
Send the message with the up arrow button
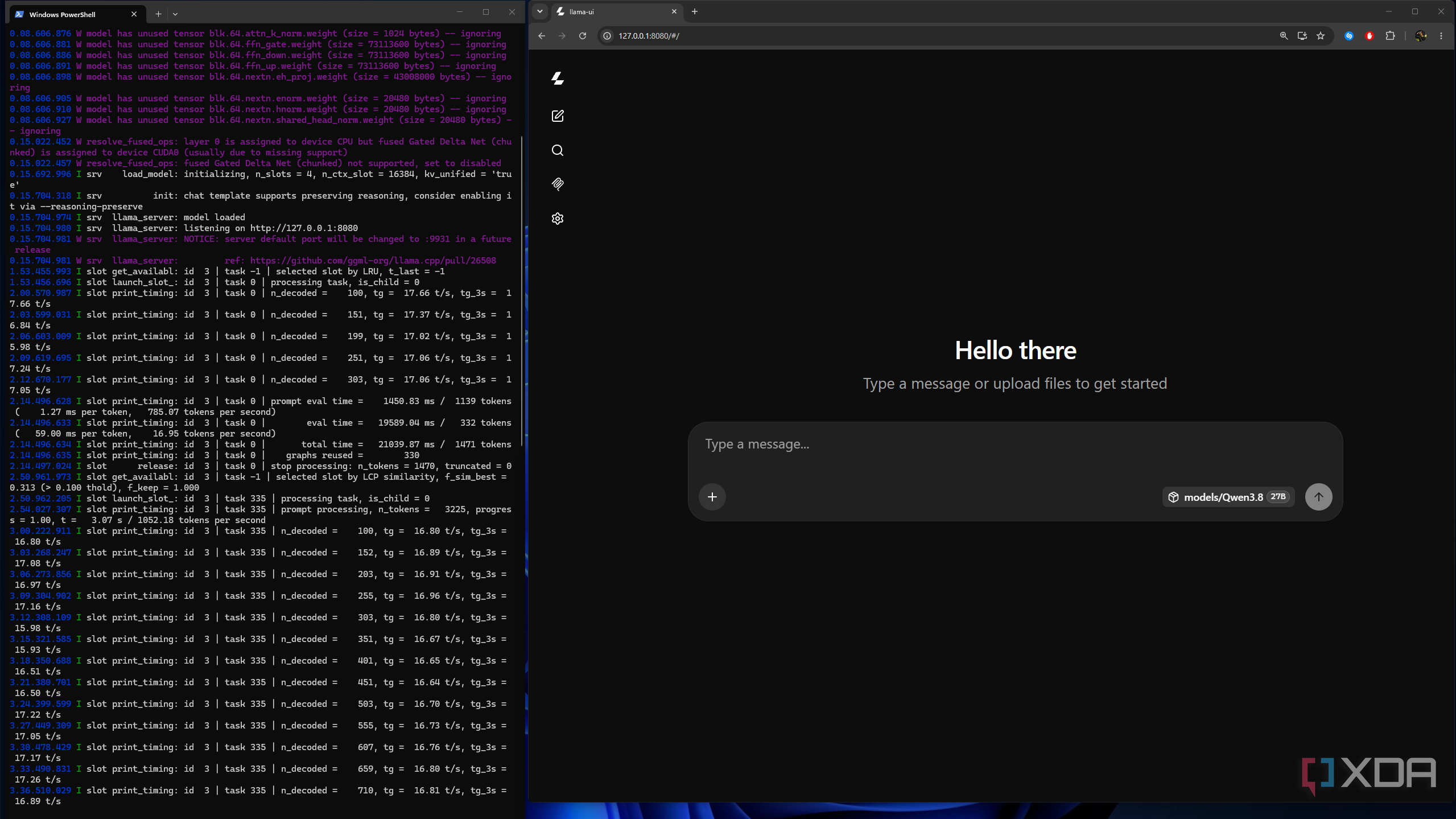[x=1318, y=497]
